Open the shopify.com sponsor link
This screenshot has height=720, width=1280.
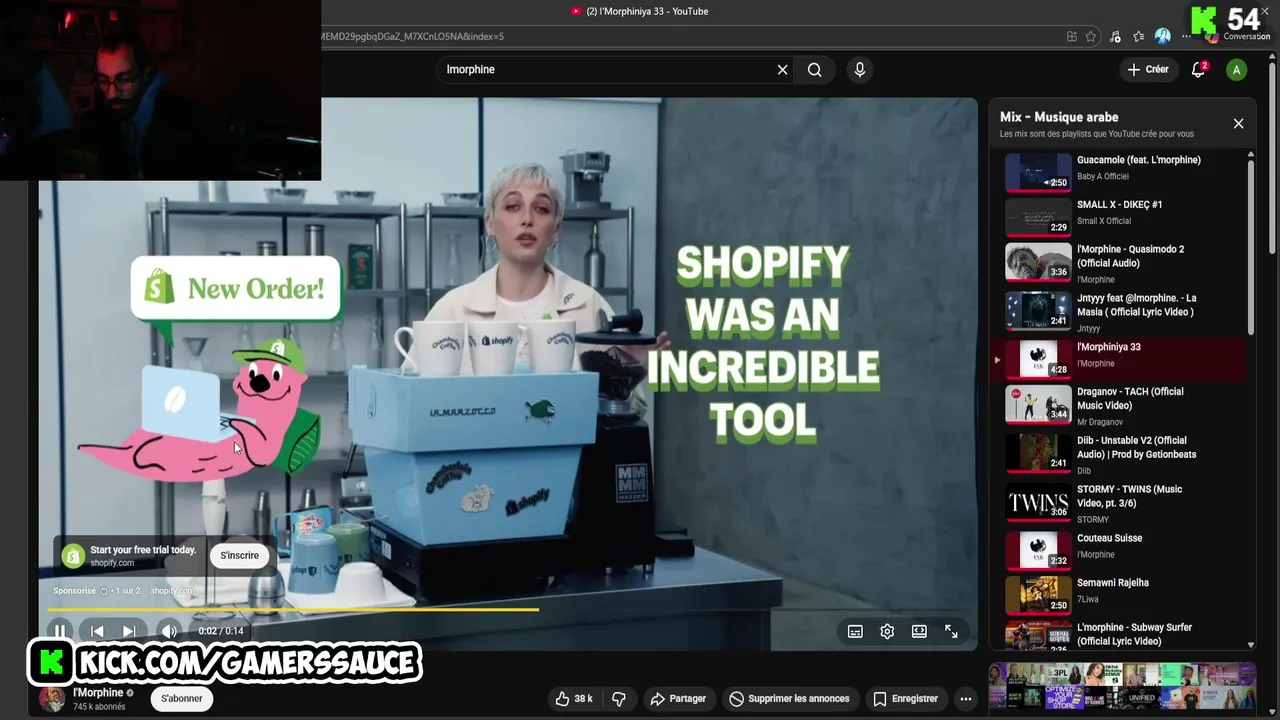click(x=173, y=591)
